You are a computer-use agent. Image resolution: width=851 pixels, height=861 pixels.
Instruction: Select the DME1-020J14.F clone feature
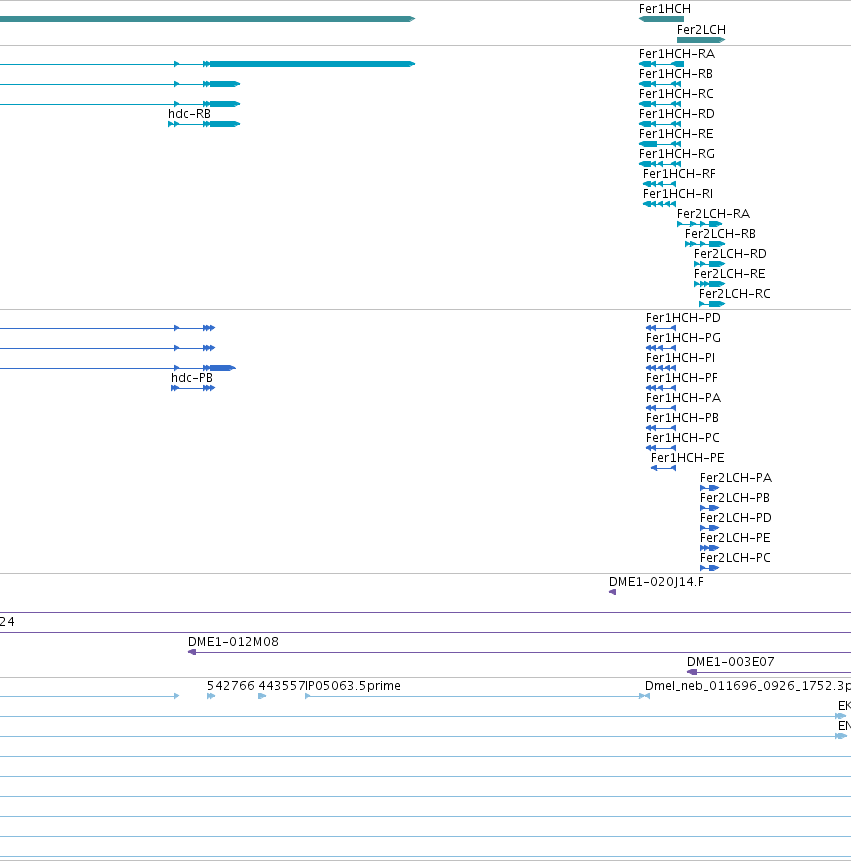coord(613,592)
